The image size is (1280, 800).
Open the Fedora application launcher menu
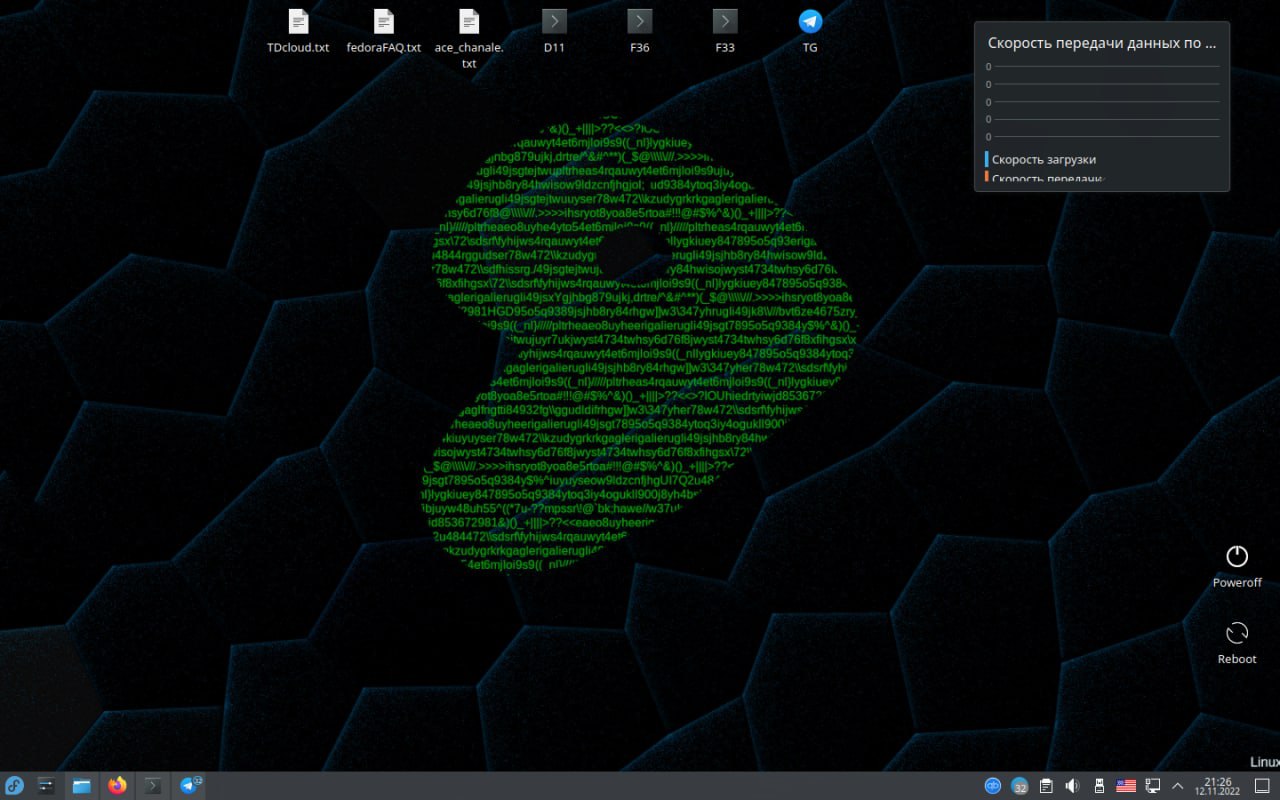tap(15, 786)
